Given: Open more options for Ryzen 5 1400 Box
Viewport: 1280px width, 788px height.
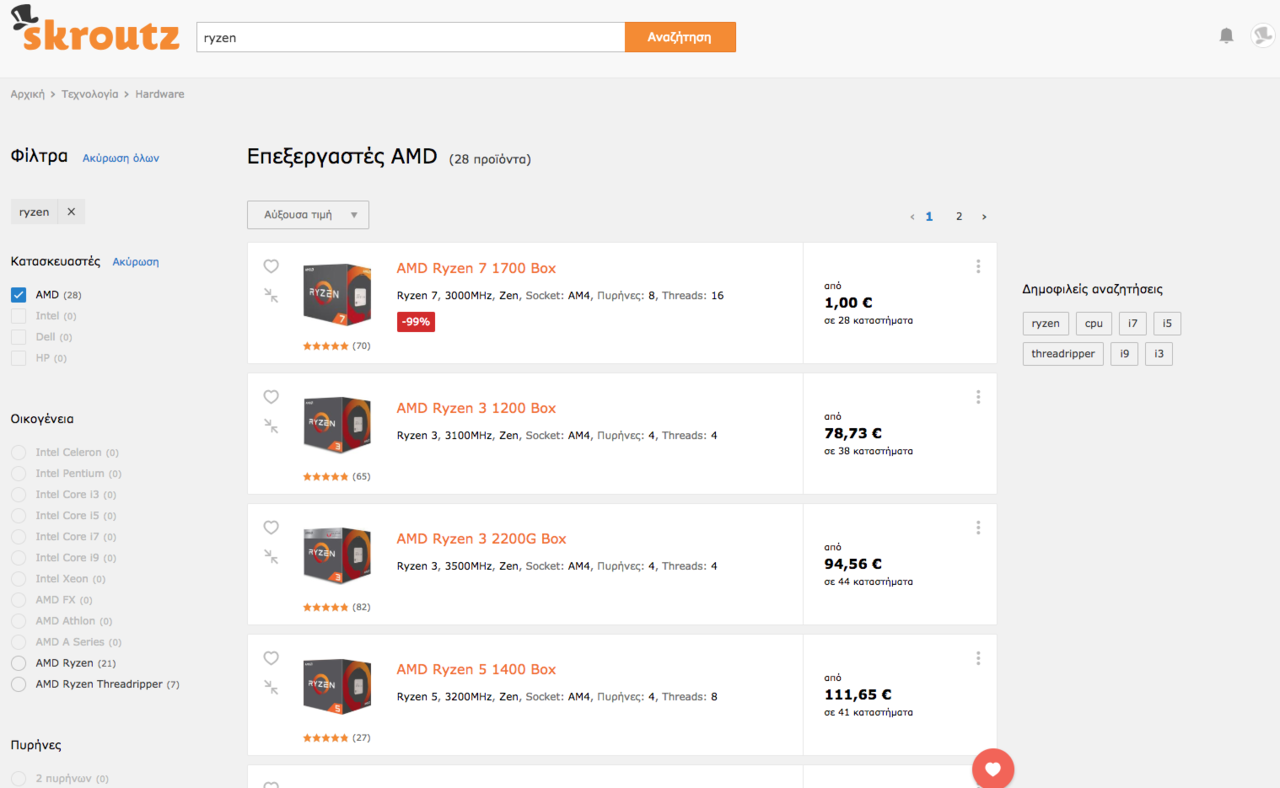Looking at the screenshot, I should click(x=978, y=658).
